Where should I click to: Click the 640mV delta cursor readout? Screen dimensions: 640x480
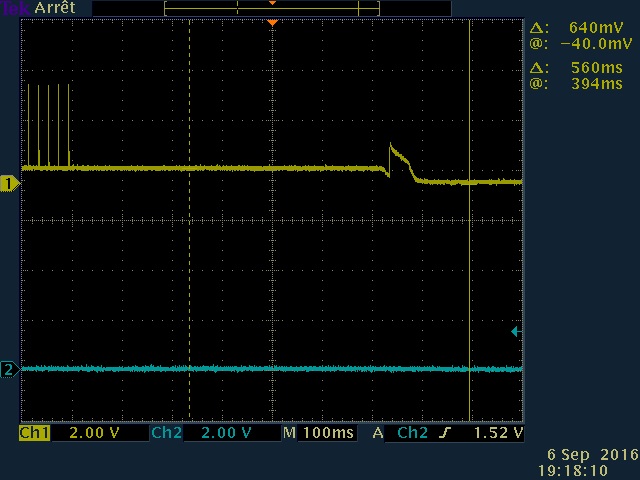(596, 28)
